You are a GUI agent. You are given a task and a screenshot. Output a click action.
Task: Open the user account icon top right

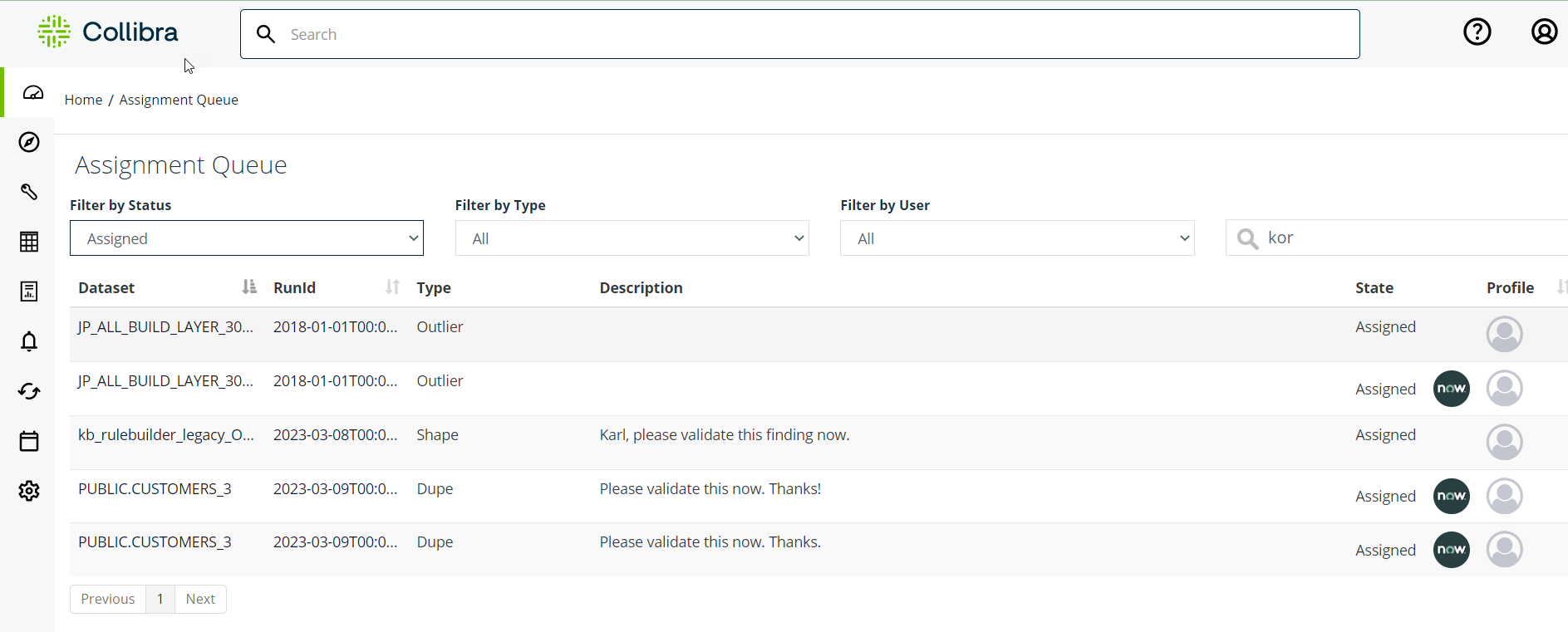tap(1544, 32)
